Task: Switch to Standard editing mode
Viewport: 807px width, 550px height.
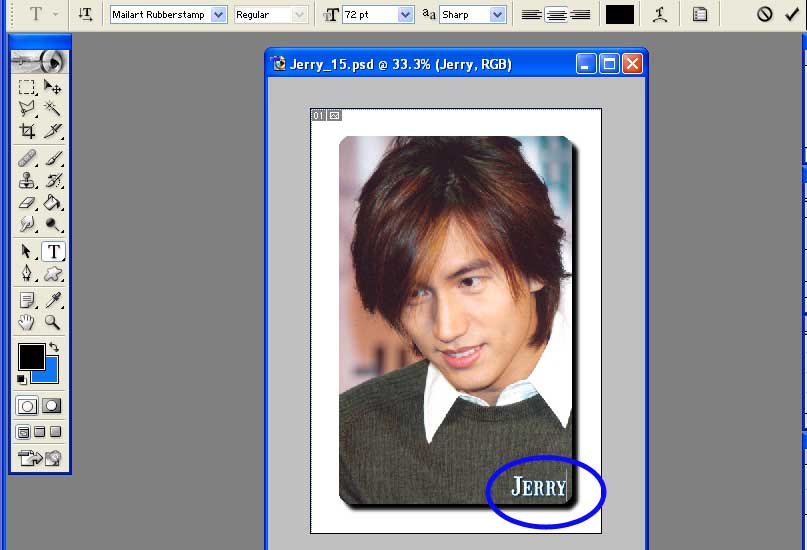Action: [x=27, y=406]
